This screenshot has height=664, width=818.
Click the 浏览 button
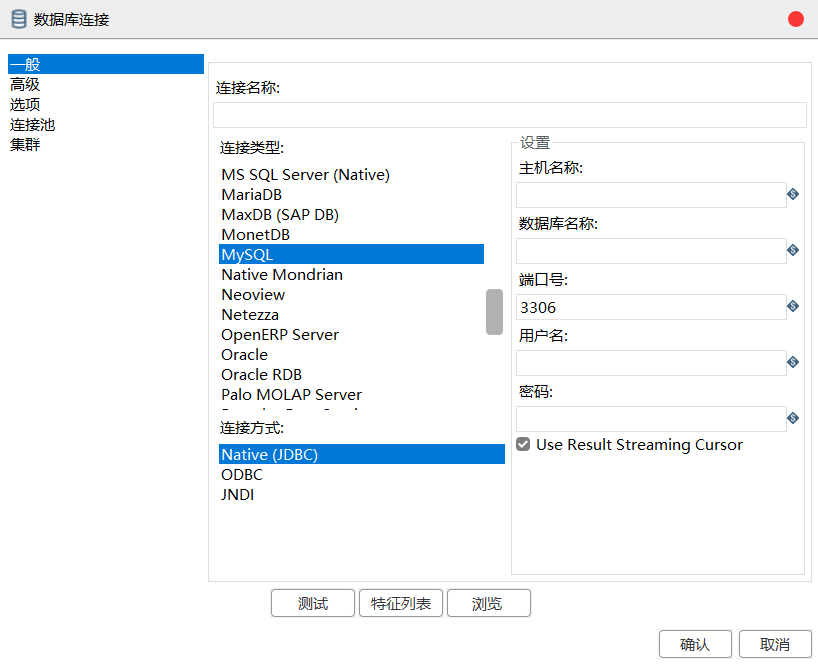[489, 603]
